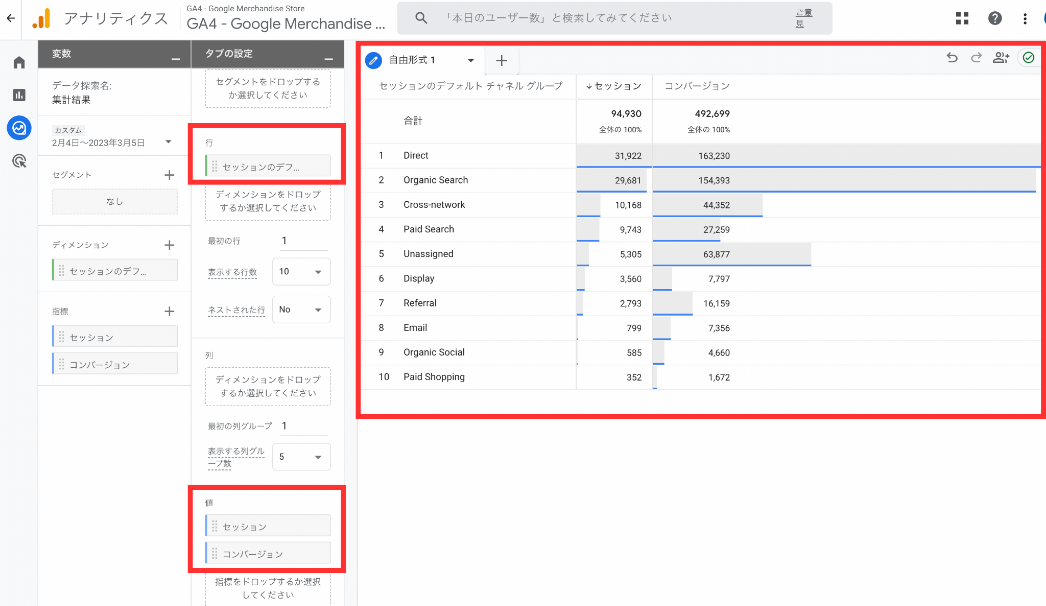Viewport: 1046px width, 606px height.
Task: Grab the コンバージョン value drag handle
Action: [x=214, y=553]
